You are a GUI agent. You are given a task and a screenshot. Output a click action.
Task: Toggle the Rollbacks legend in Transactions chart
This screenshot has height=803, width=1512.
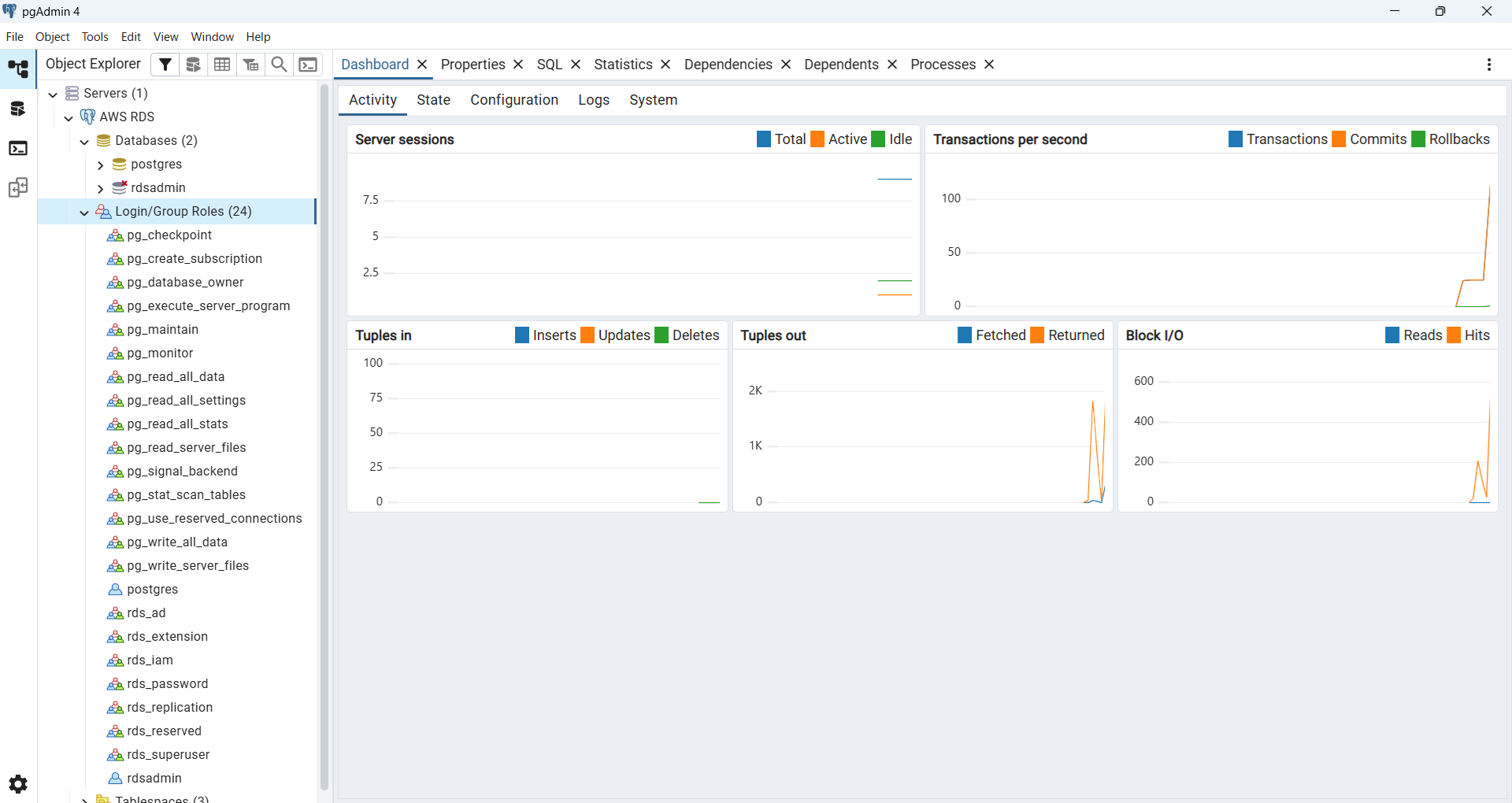(1451, 139)
